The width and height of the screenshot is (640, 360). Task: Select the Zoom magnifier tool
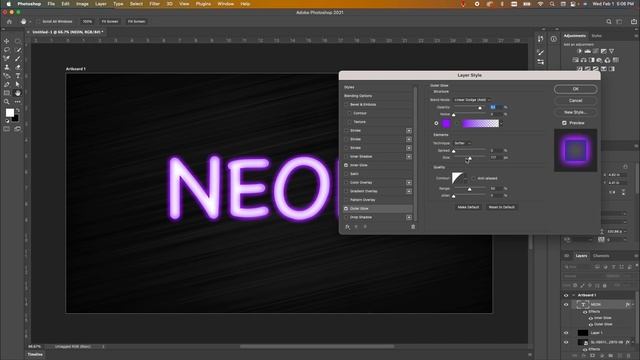click(x=7, y=102)
